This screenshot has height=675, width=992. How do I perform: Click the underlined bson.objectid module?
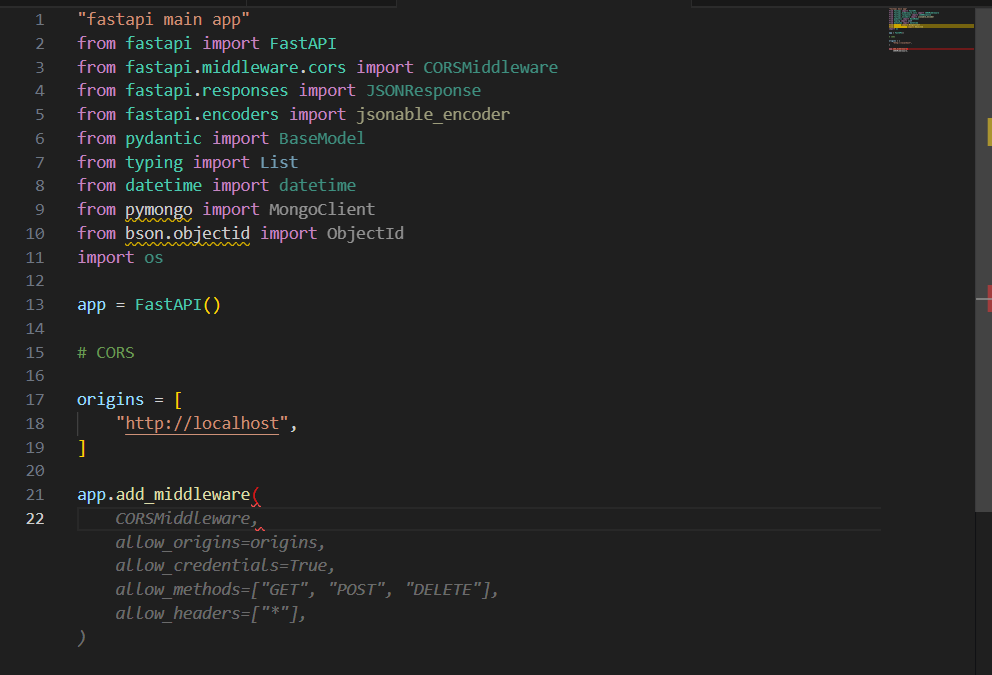click(x=187, y=233)
